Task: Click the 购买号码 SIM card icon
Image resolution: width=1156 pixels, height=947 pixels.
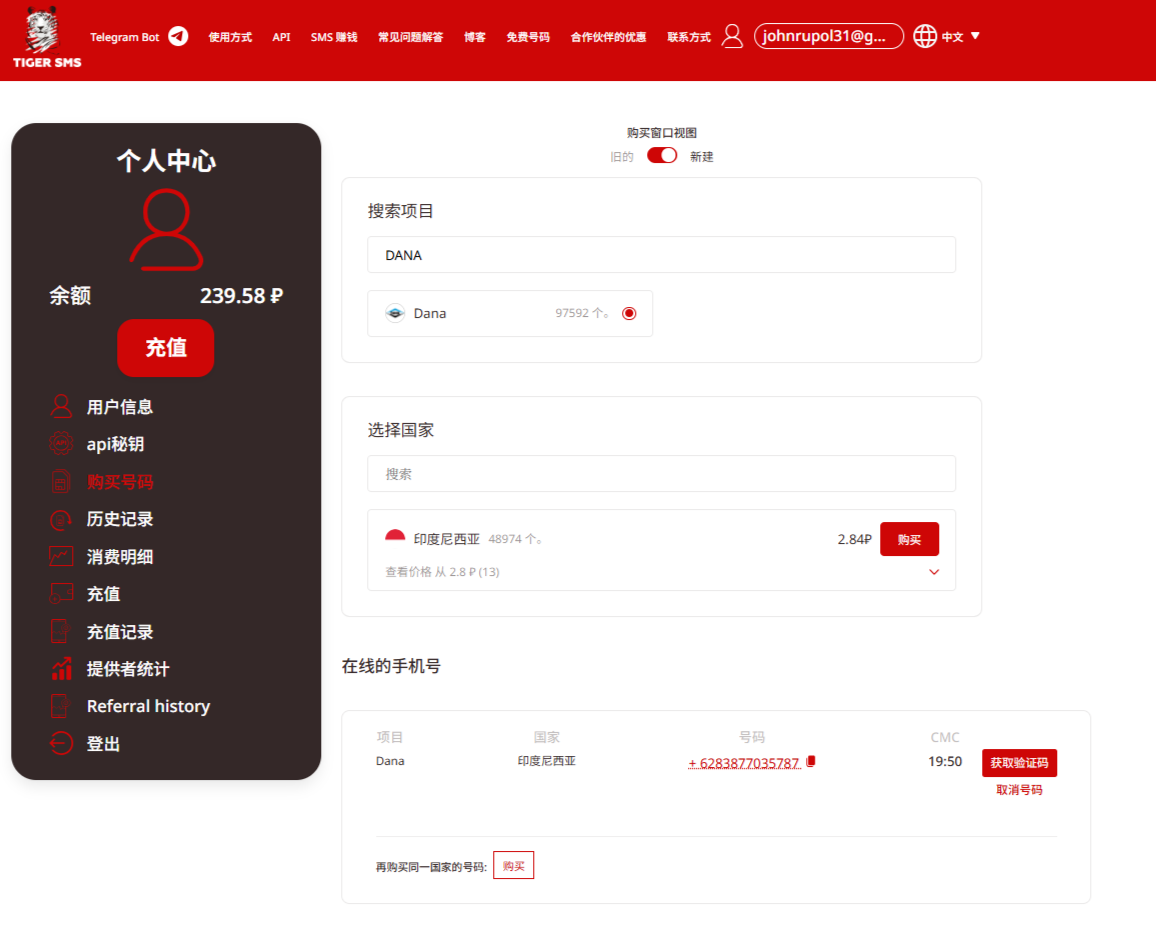Action: (61, 481)
